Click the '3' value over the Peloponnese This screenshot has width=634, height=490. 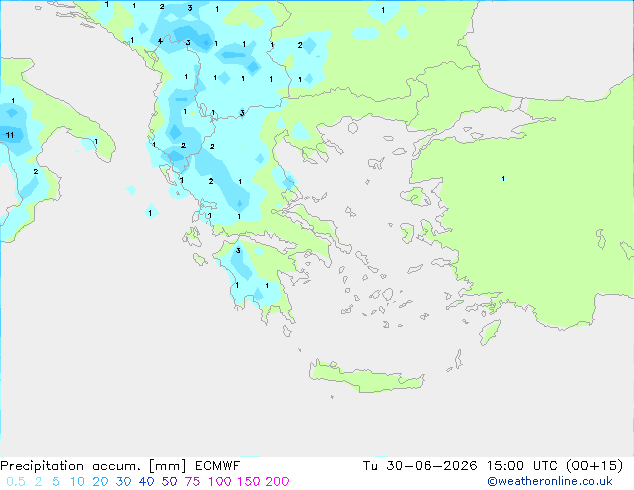[238, 251]
